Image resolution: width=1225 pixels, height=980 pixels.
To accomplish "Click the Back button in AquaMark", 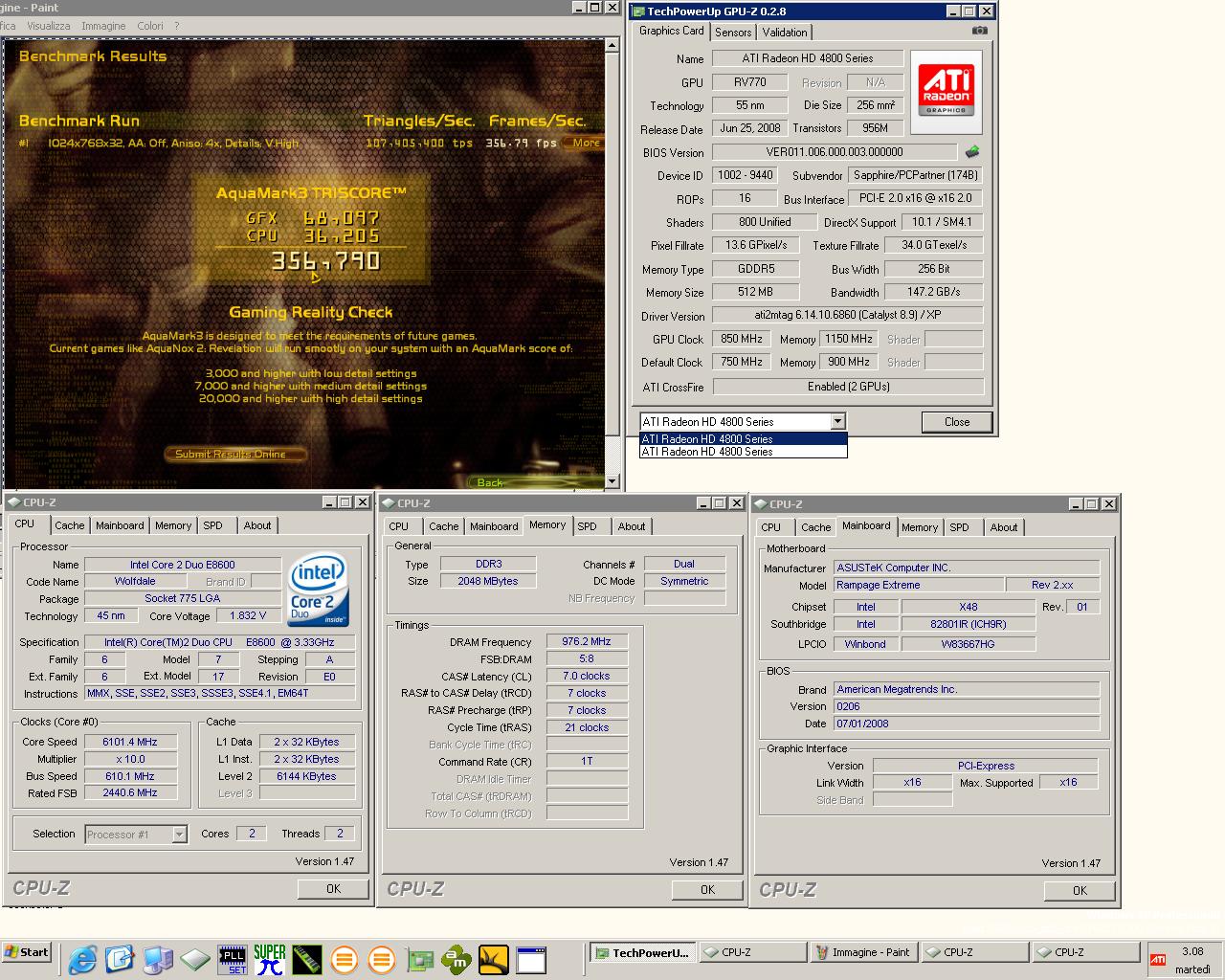I will click(490, 482).
